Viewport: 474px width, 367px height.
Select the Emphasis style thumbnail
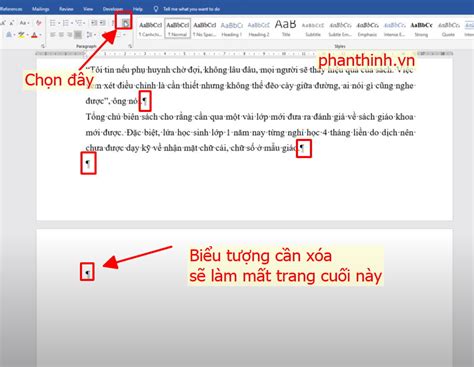click(x=367, y=28)
